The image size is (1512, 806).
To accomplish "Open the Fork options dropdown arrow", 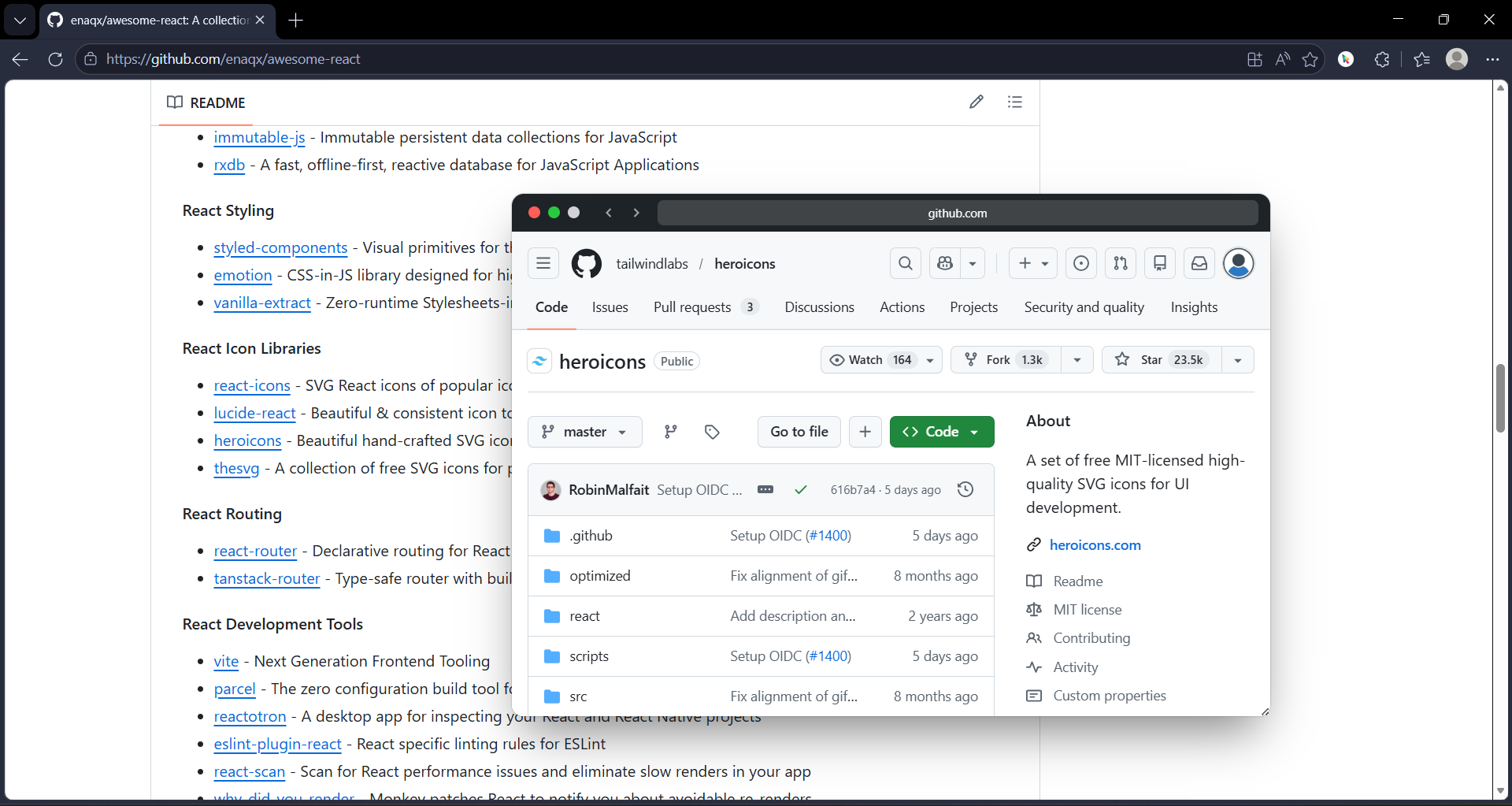I will (x=1077, y=360).
